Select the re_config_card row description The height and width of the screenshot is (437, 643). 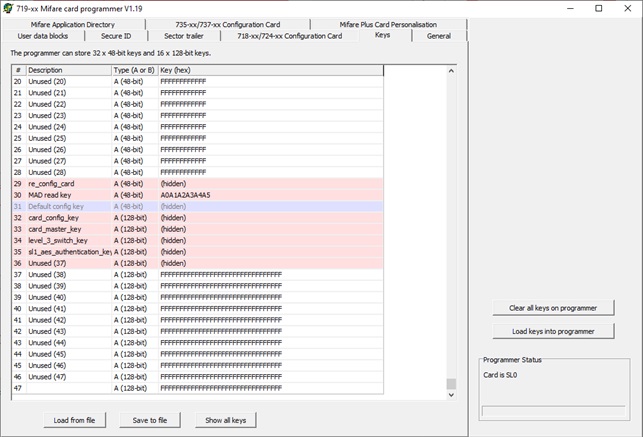click(51, 184)
